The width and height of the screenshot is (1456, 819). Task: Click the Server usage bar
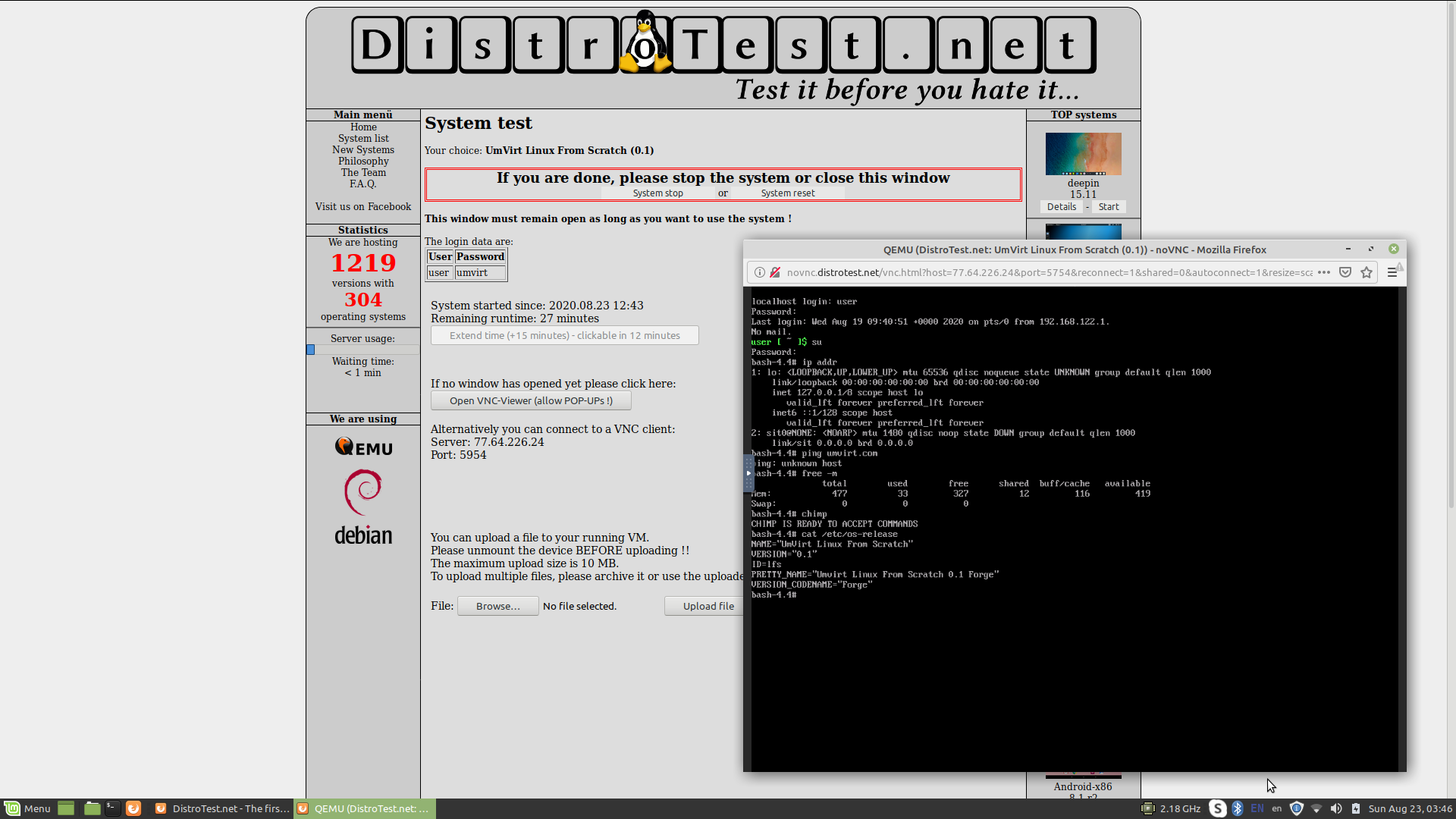click(x=362, y=350)
